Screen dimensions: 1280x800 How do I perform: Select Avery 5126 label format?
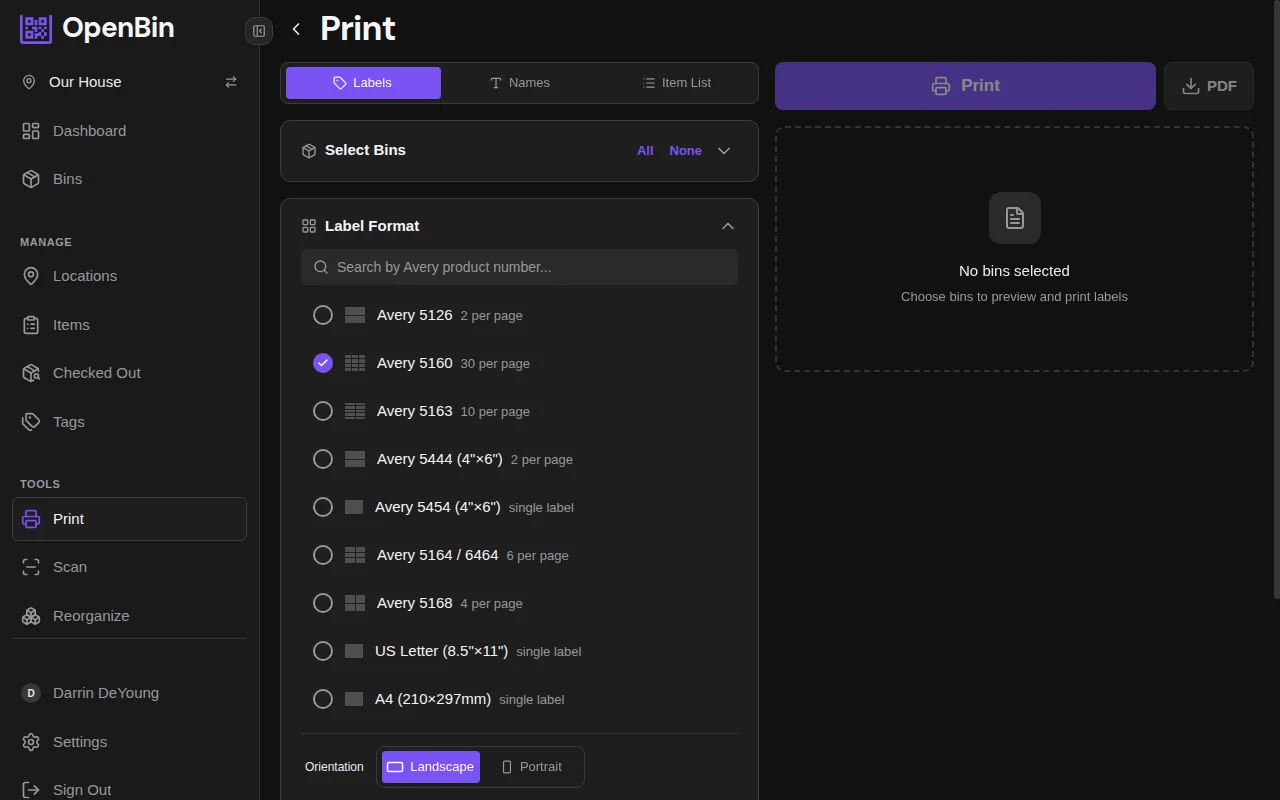(x=323, y=315)
